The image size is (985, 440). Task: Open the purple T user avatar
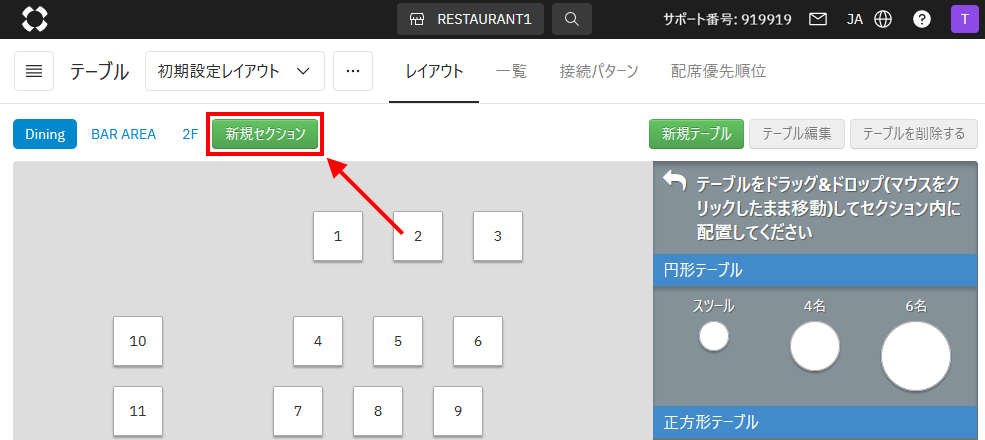tap(964, 19)
